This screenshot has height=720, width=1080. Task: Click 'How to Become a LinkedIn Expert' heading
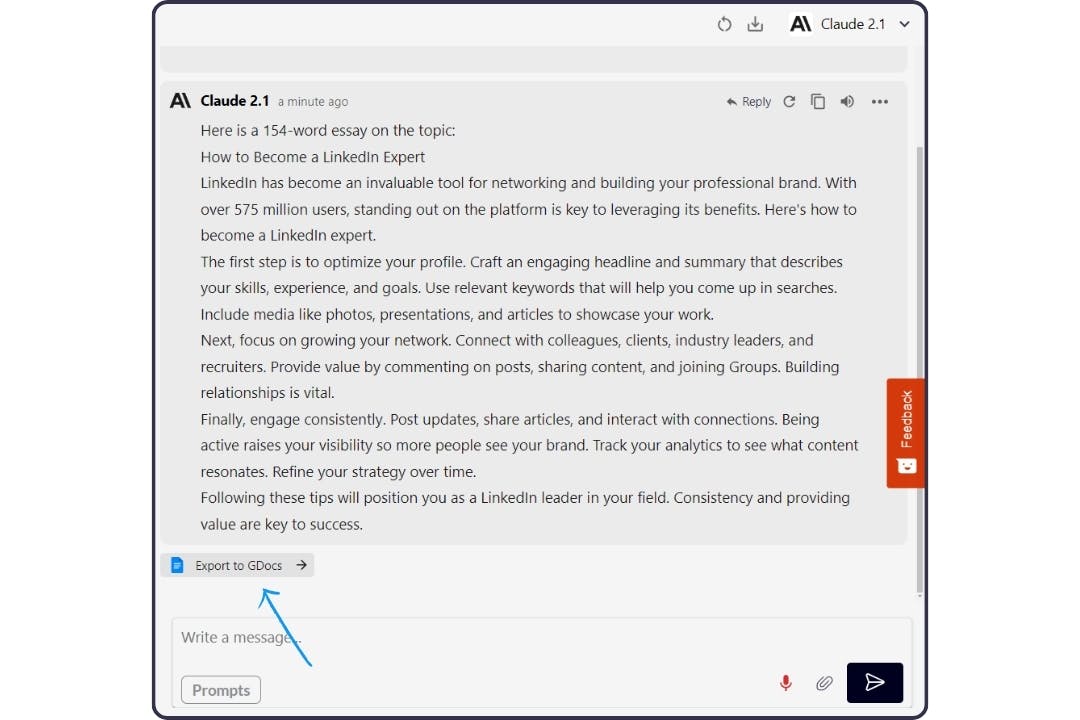tap(313, 157)
